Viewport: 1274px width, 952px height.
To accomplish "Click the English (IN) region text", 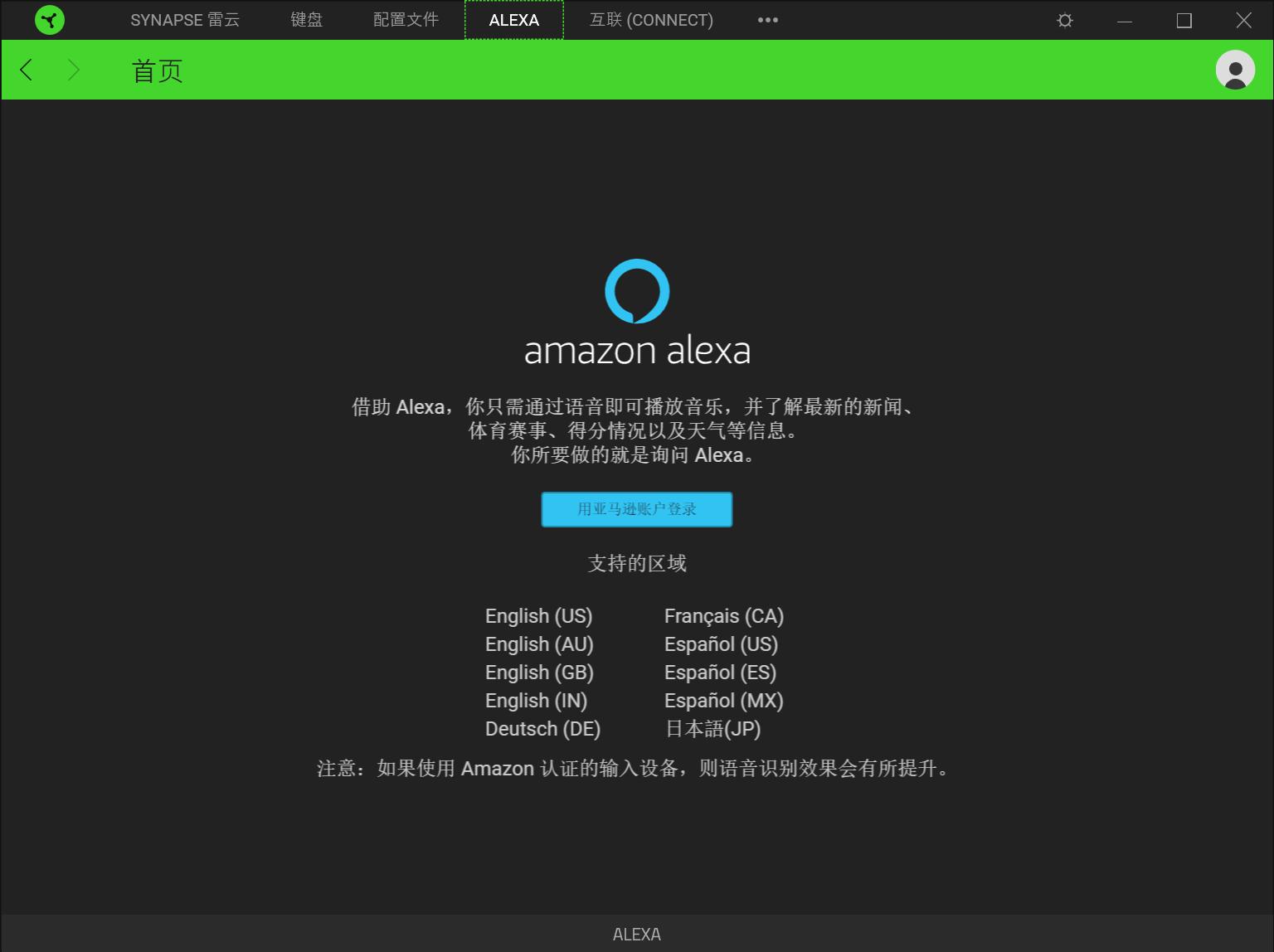I will 537,701.
